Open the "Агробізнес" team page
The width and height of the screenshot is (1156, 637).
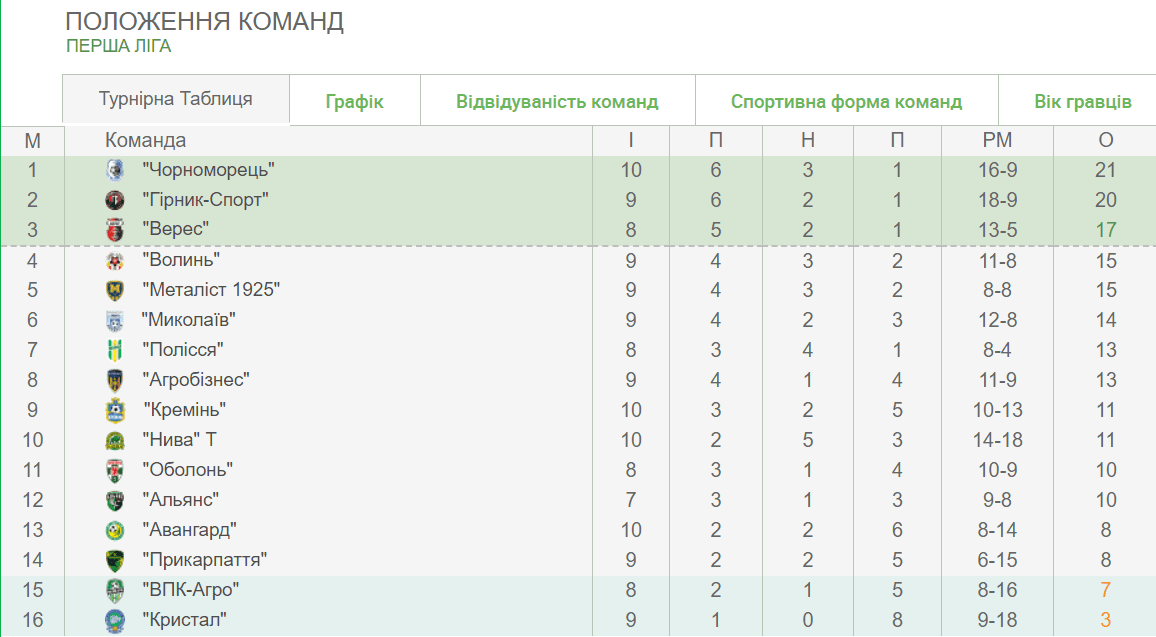coord(196,380)
